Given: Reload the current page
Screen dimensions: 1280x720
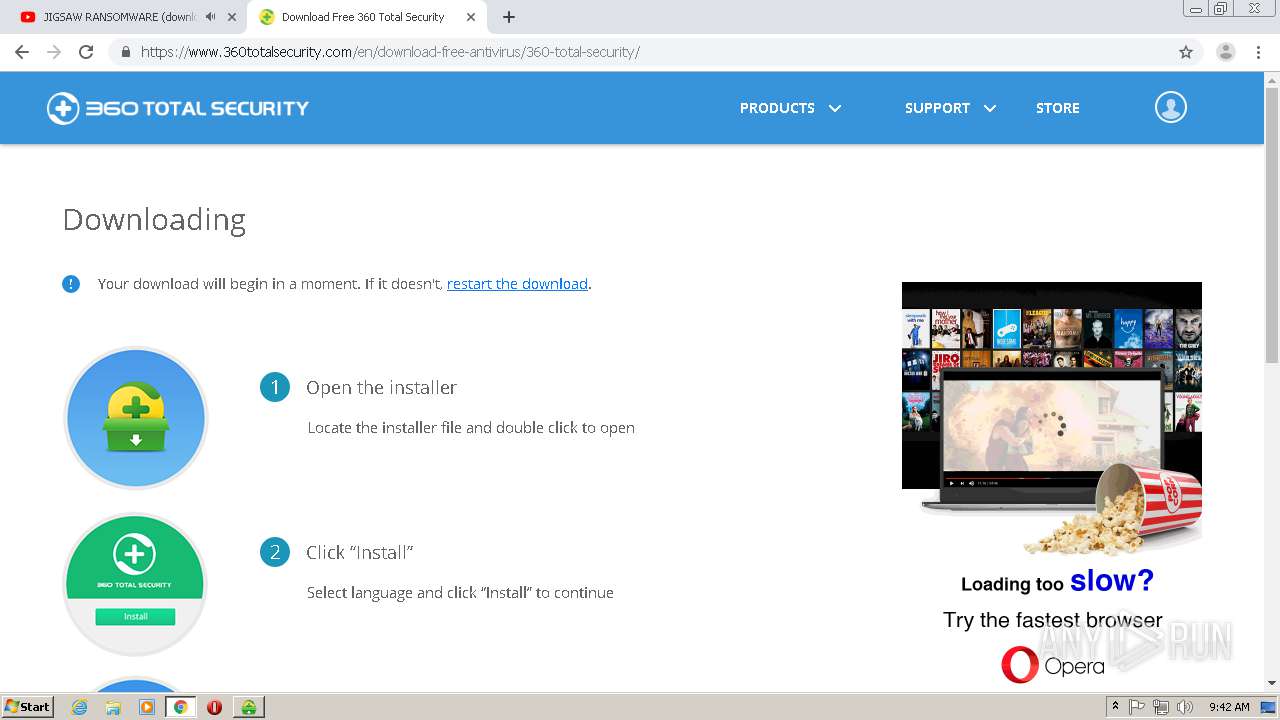Looking at the screenshot, I should pyautogui.click(x=86, y=52).
